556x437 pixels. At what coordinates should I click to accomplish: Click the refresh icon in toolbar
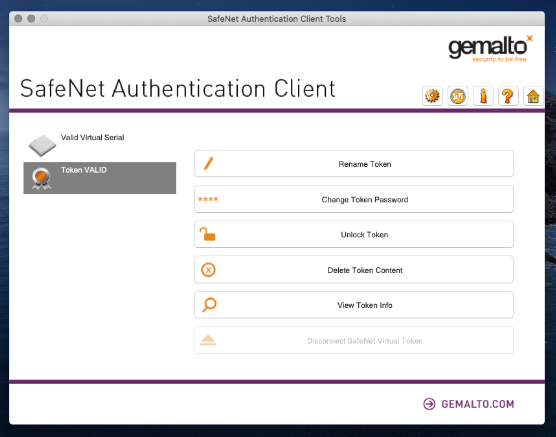[x=457, y=96]
